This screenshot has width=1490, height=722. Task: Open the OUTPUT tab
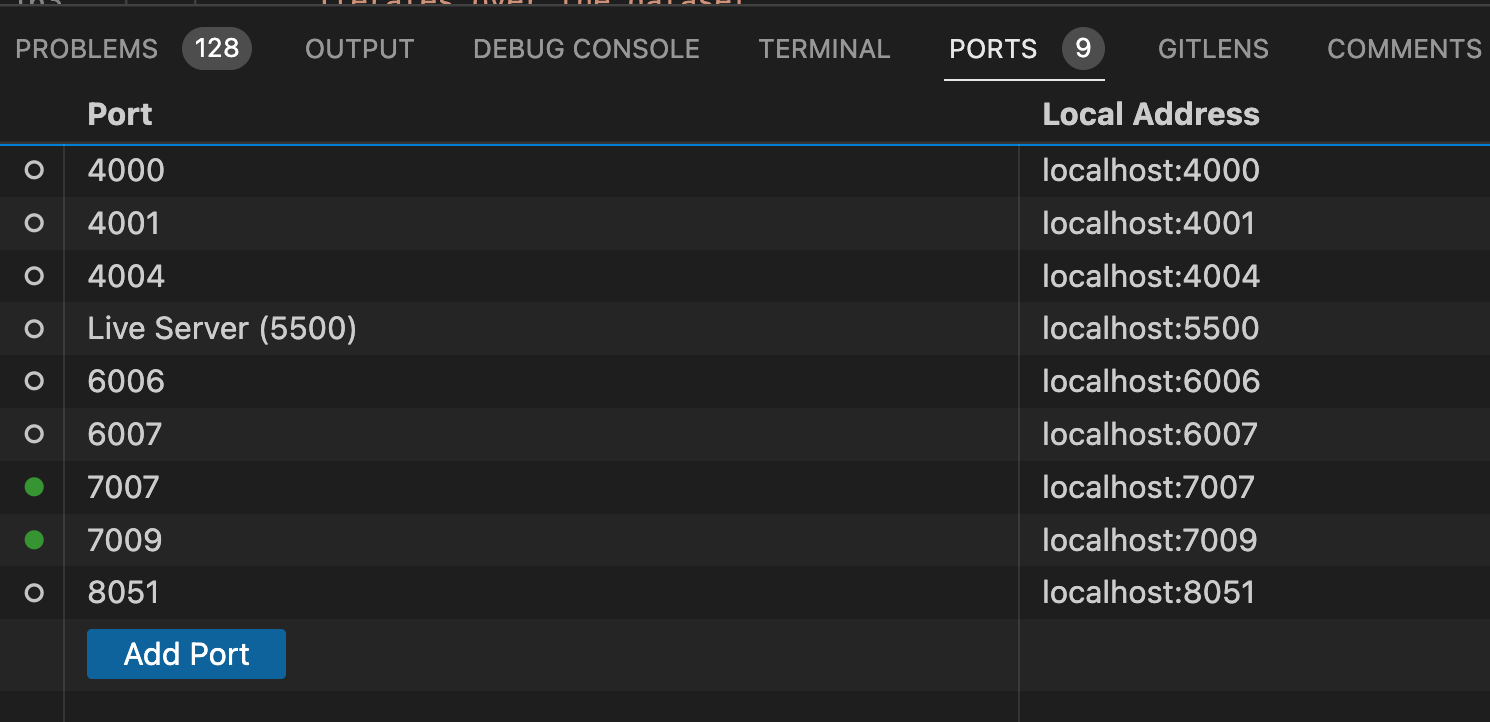[359, 48]
